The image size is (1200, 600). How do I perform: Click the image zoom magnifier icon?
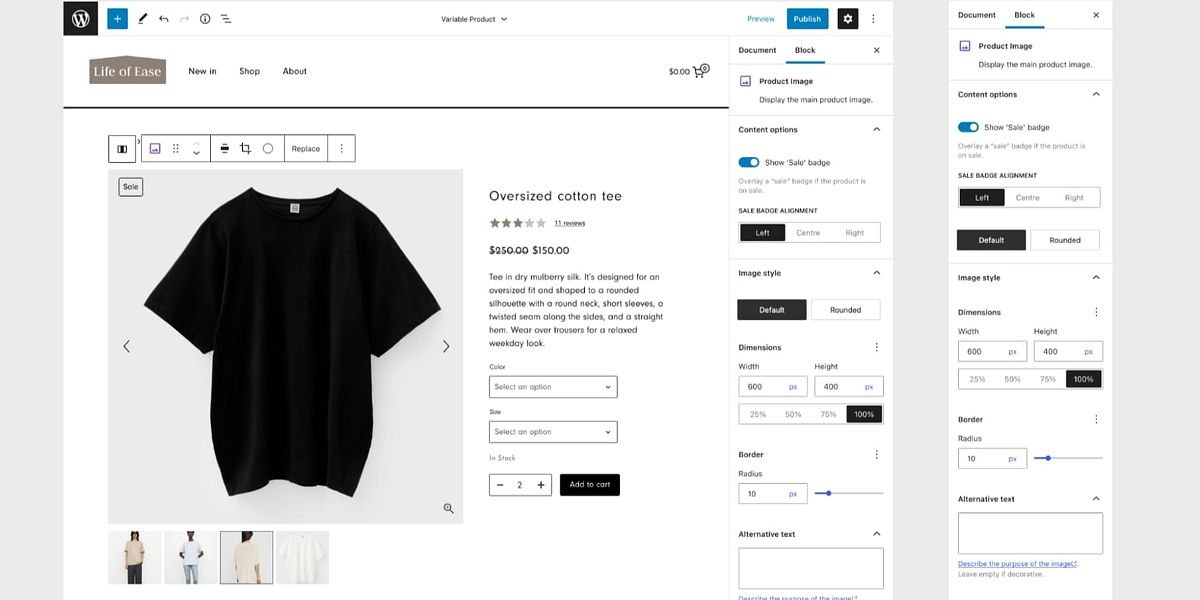(x=449, y=508)
